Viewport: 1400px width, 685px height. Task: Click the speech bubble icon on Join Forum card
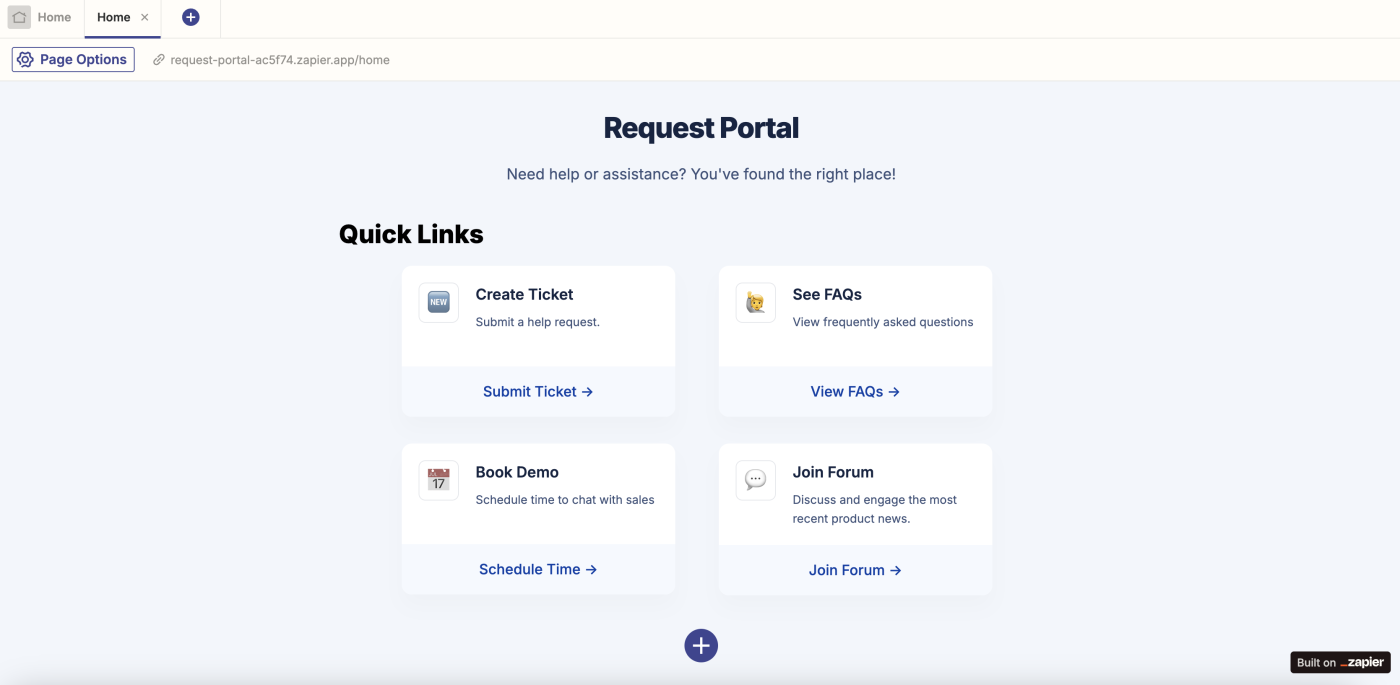pyautogui.click(x=755, y=480)
